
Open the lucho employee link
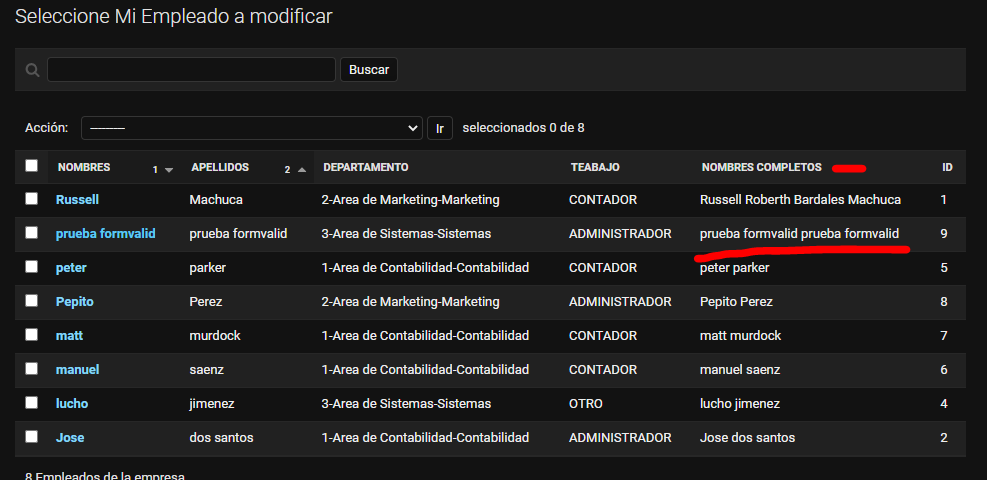pos(72,404)
